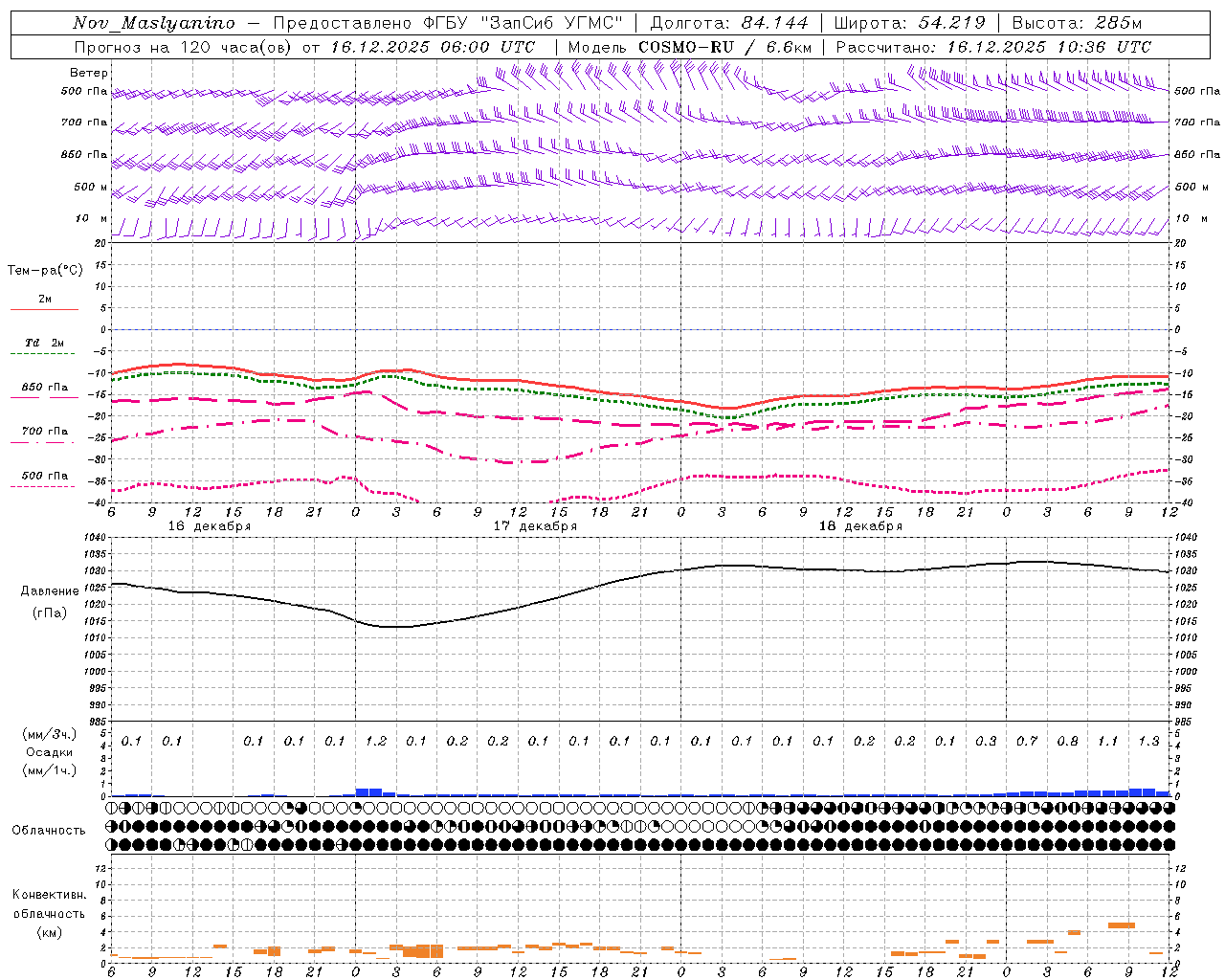
Task: Click the "Модель COSMO-RU / 6.6км" model label
Action: pyautogui.click(x=690, y=47)
